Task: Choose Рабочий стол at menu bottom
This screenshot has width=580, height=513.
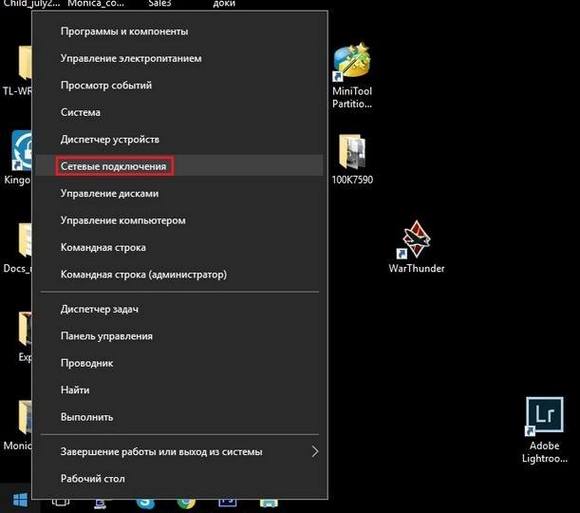Action: [180, 479]
